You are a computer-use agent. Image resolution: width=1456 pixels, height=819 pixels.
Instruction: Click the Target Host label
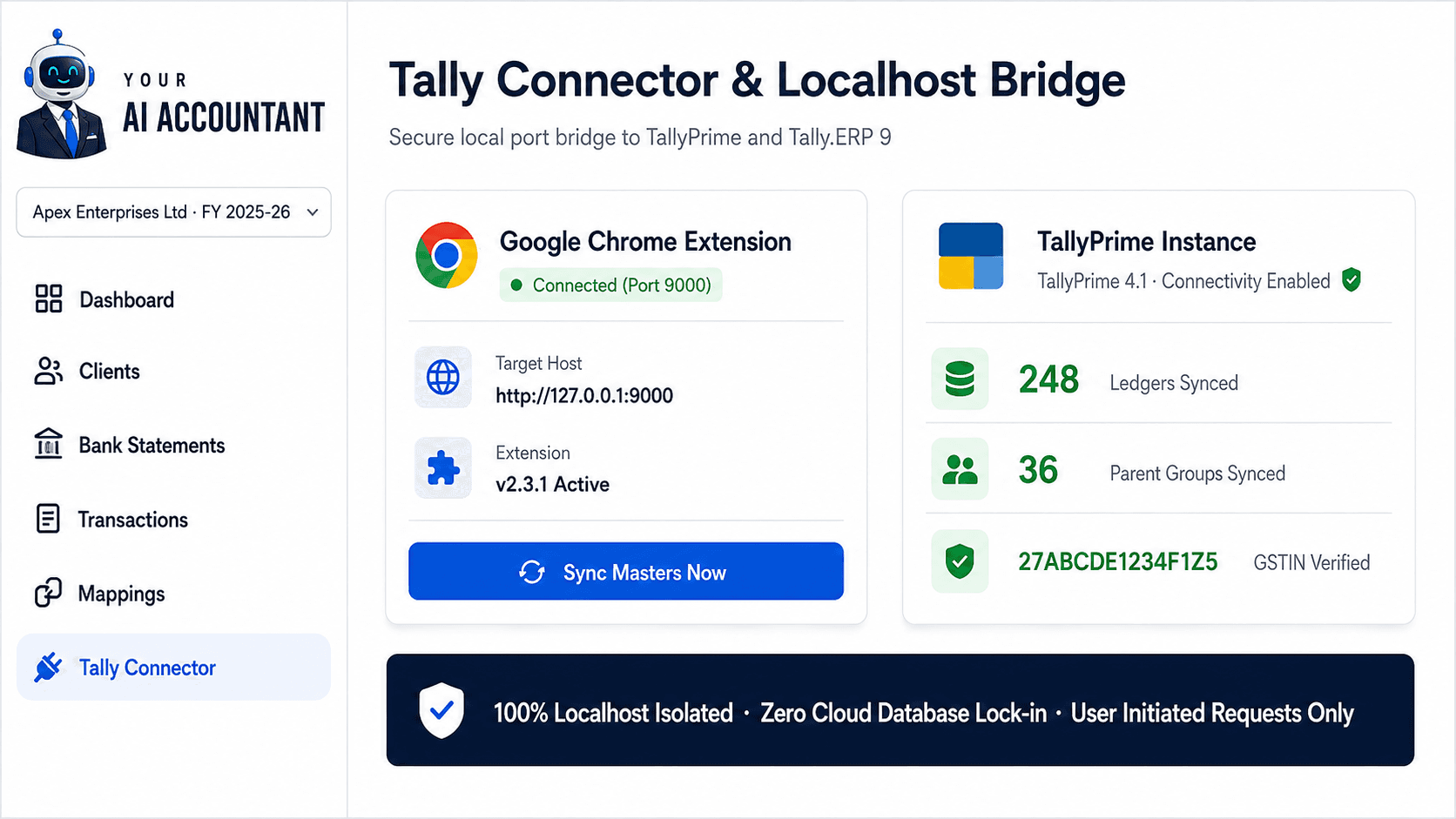click(x=538, y=363)
